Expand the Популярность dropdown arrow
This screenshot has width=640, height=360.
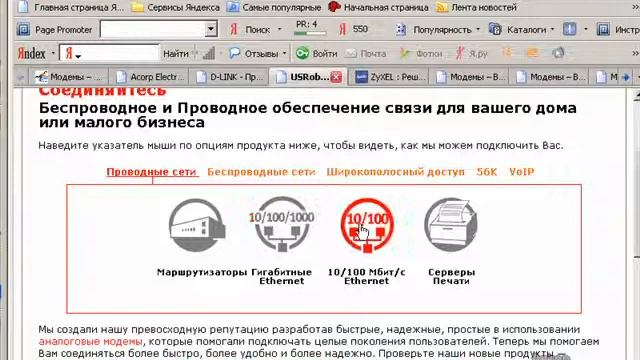point(478,29)
